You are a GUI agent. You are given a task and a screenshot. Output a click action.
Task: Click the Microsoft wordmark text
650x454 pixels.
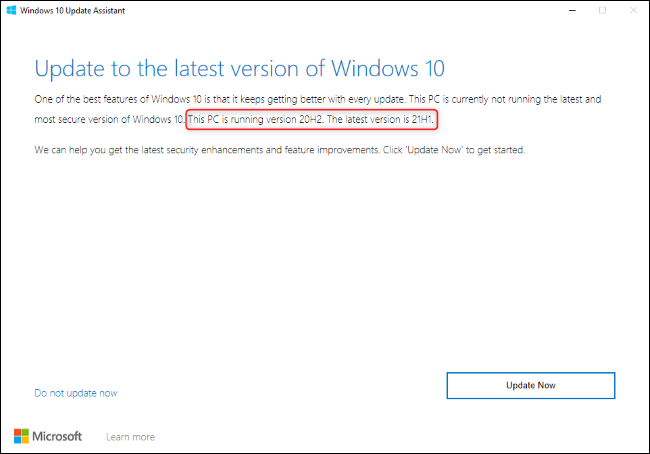coord(60,436)
